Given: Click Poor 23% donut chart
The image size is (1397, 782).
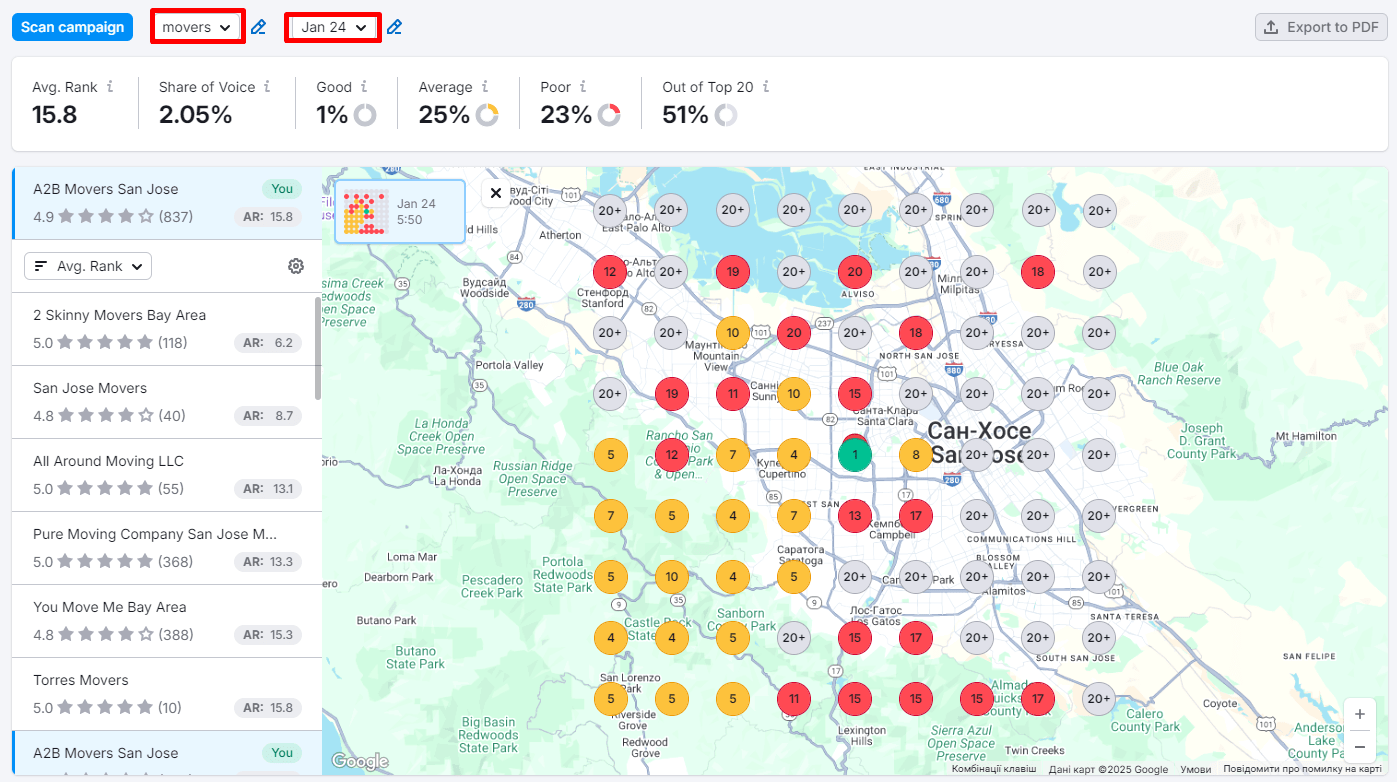Looking at the screenshot, I should [x=609, y=115].
